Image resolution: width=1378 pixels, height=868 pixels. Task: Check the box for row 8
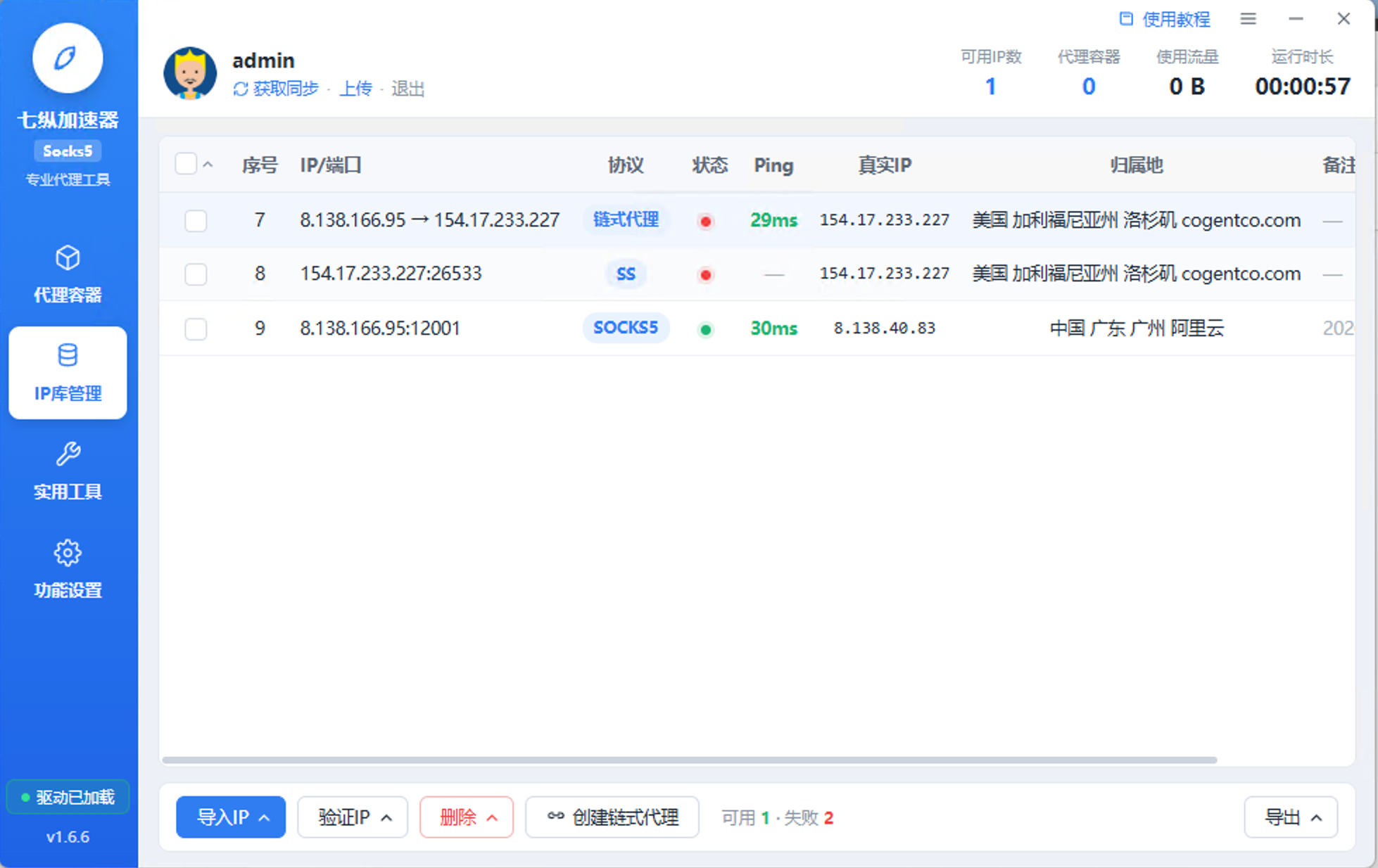tap(196, 274)
